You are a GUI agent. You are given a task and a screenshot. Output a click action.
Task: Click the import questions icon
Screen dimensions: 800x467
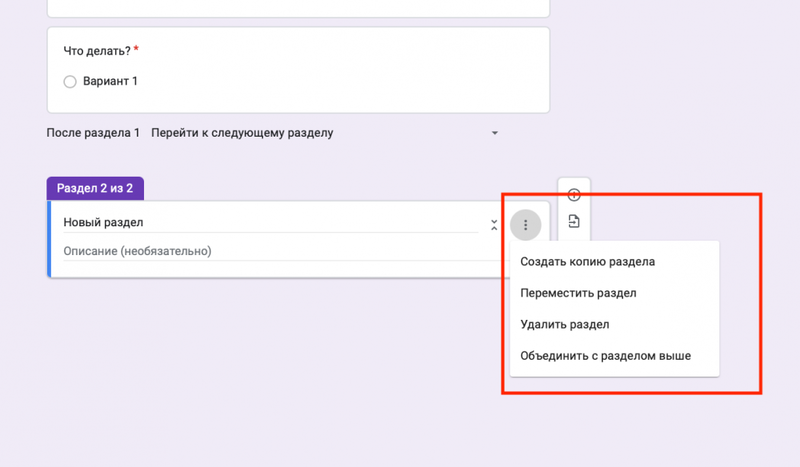click(574, 221)
